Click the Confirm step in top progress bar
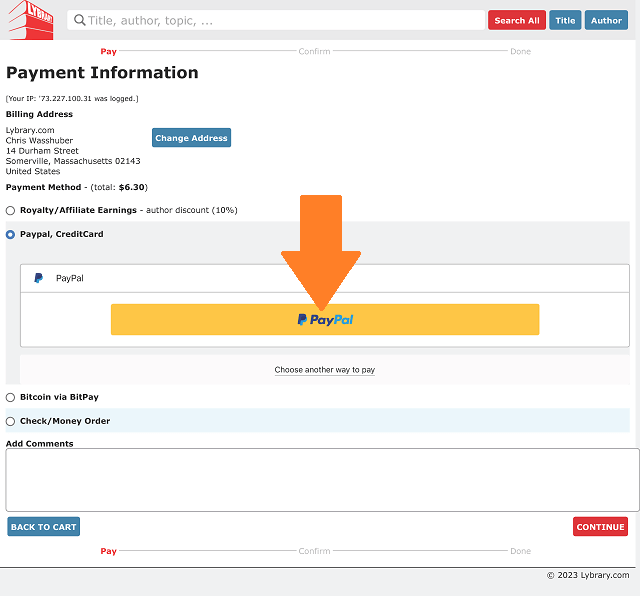The width and height of the screenshot is (640, 596). point(314,51)
